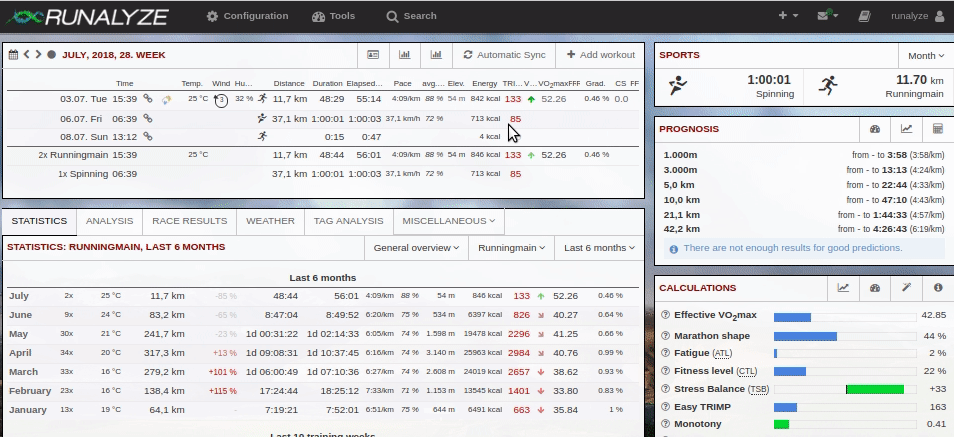Click the Automatic Sync button
The height and width of the screenshot is (437, 954).
click(504, 55)
